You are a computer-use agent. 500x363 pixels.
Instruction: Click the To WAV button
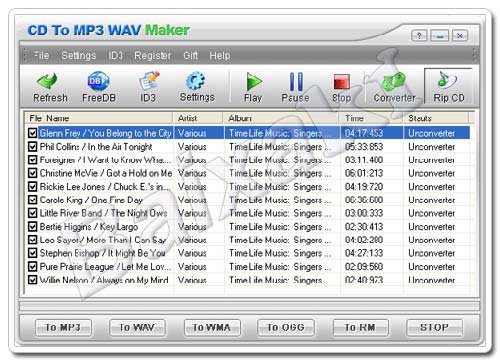[137, 327]
